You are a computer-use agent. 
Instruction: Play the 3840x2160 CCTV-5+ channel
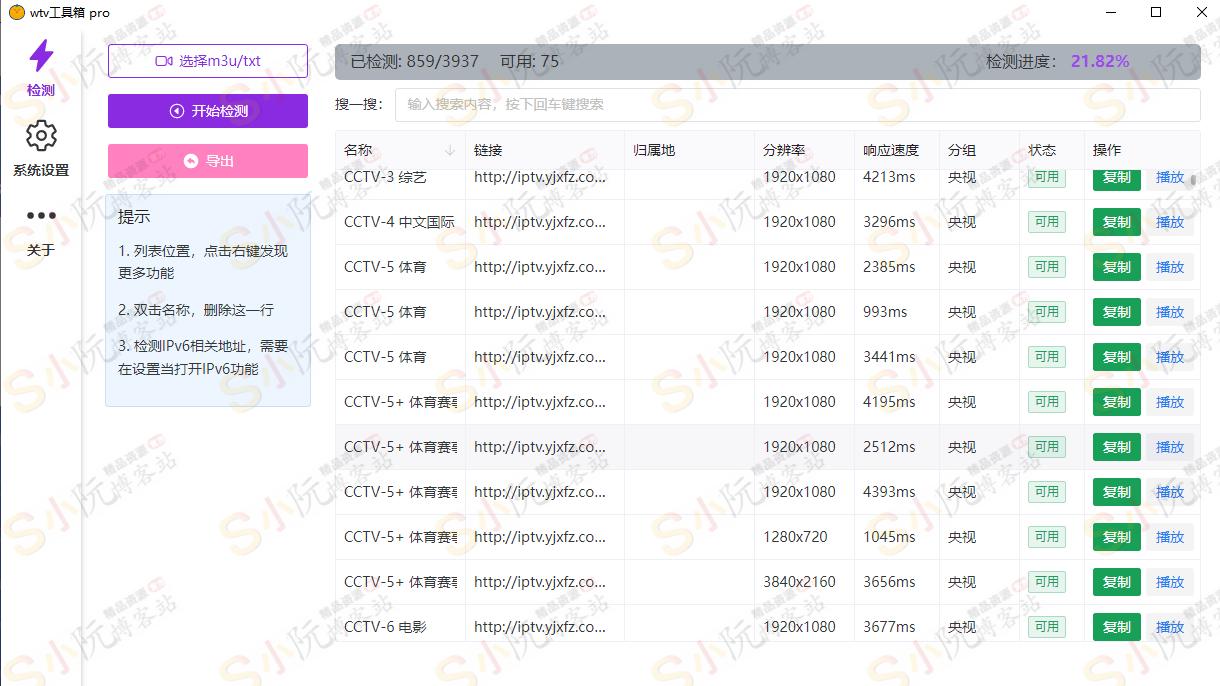1169,582
